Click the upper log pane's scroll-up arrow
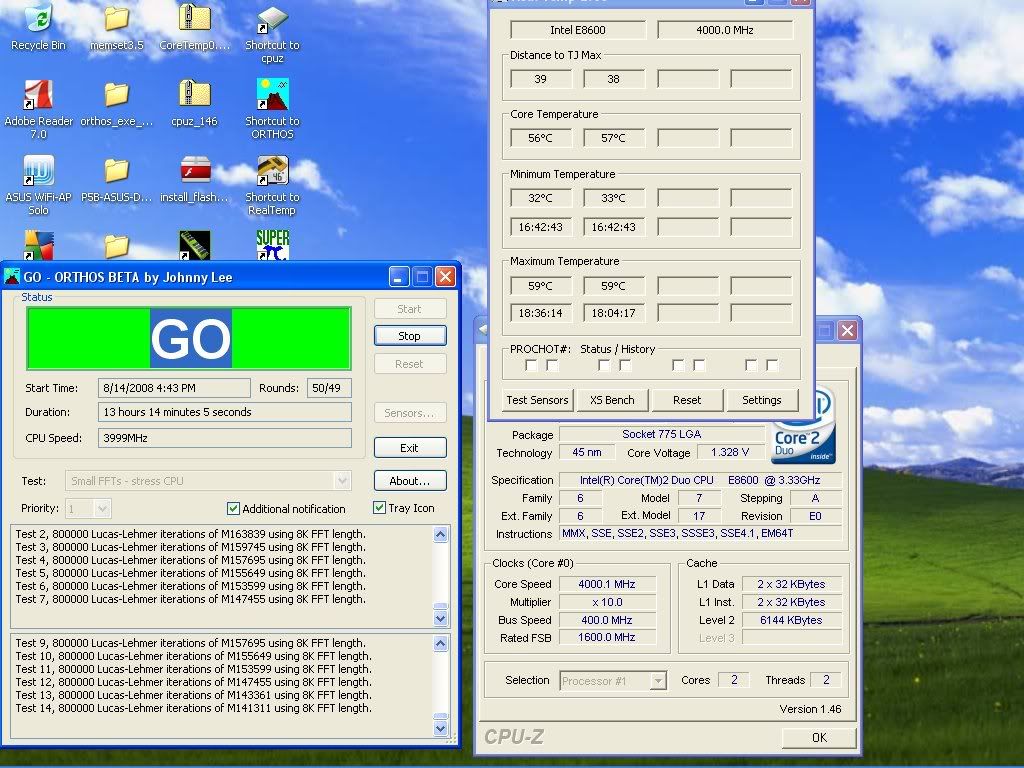 441,535
